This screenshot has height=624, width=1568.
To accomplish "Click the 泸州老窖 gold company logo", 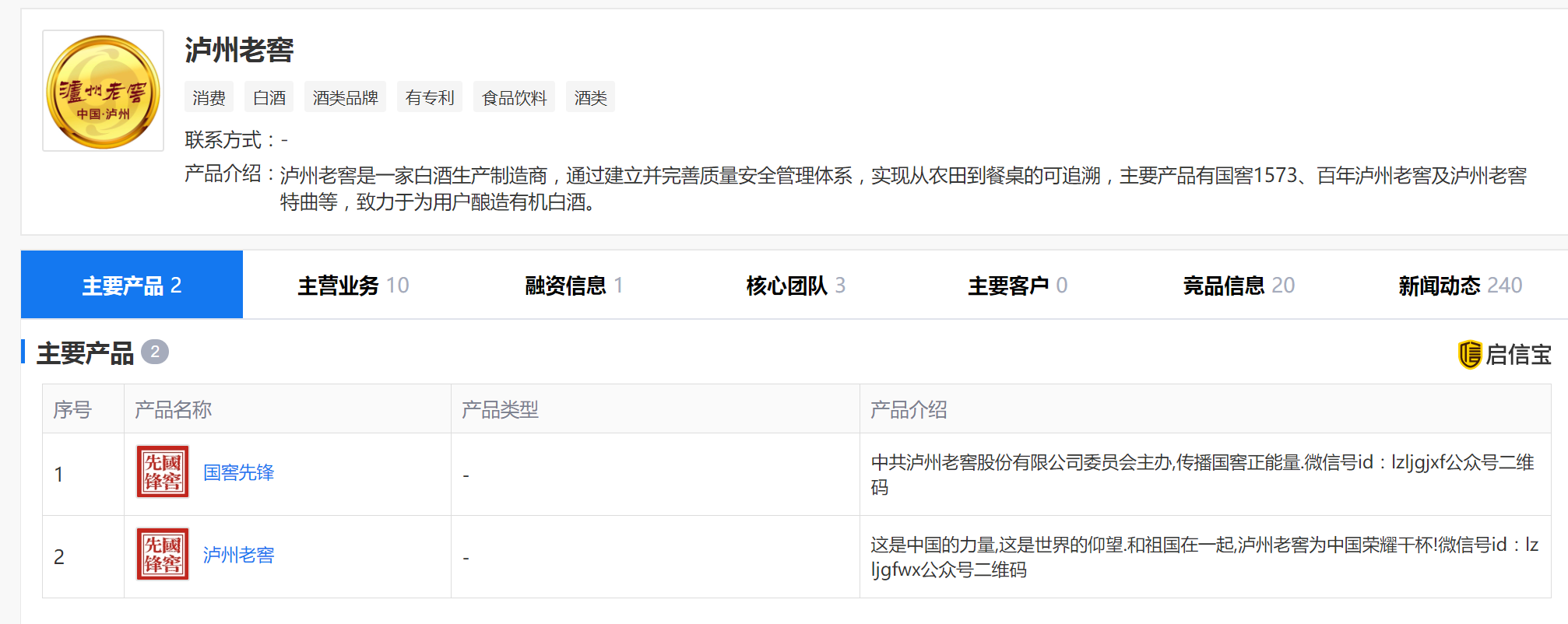I will (103, 91).
